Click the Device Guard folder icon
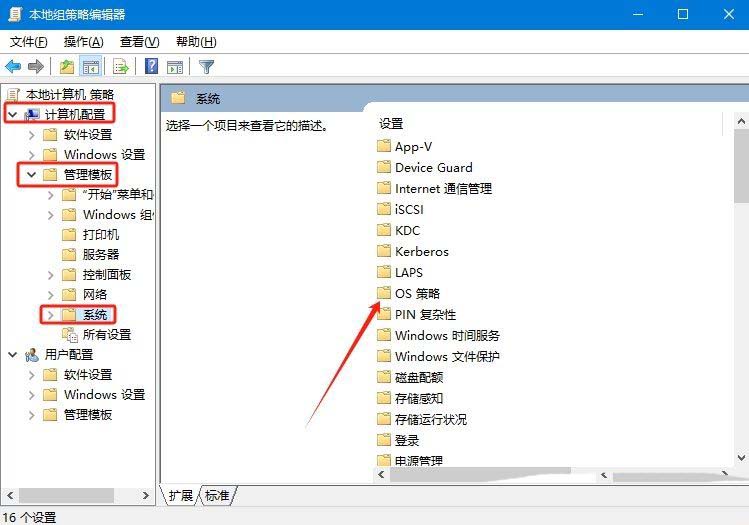The image size is (749, 525). click(x=384, y=167)
